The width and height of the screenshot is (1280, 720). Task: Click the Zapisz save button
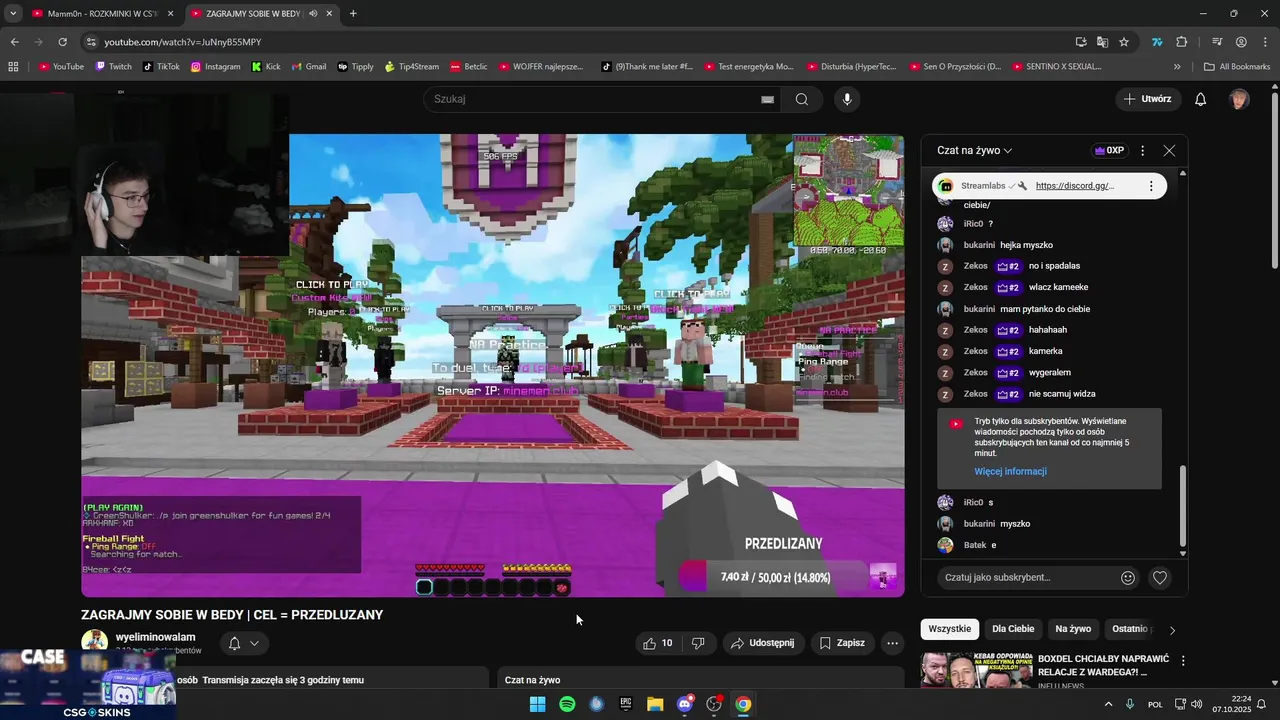click(842, 643)
